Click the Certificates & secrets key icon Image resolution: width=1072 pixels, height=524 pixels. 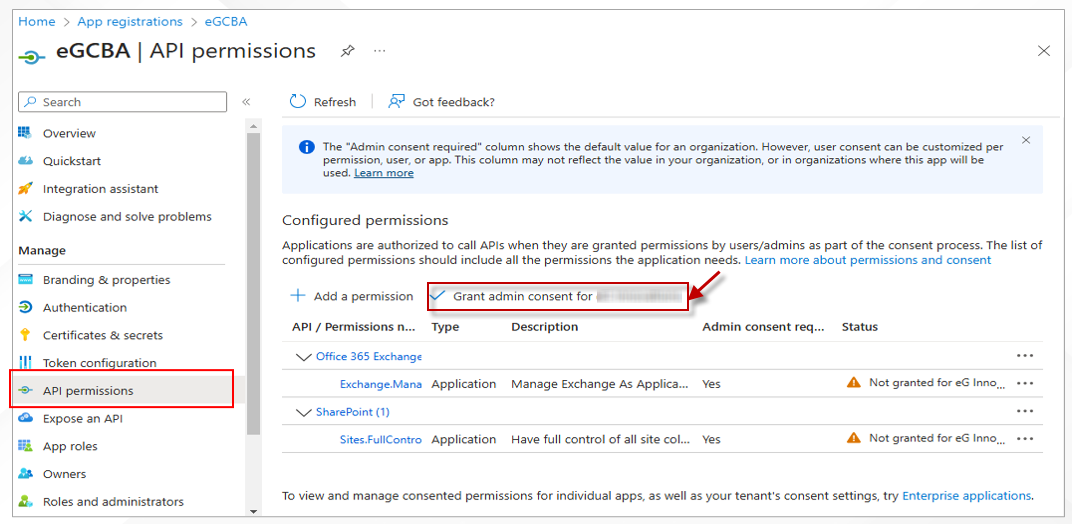point(25,335)
